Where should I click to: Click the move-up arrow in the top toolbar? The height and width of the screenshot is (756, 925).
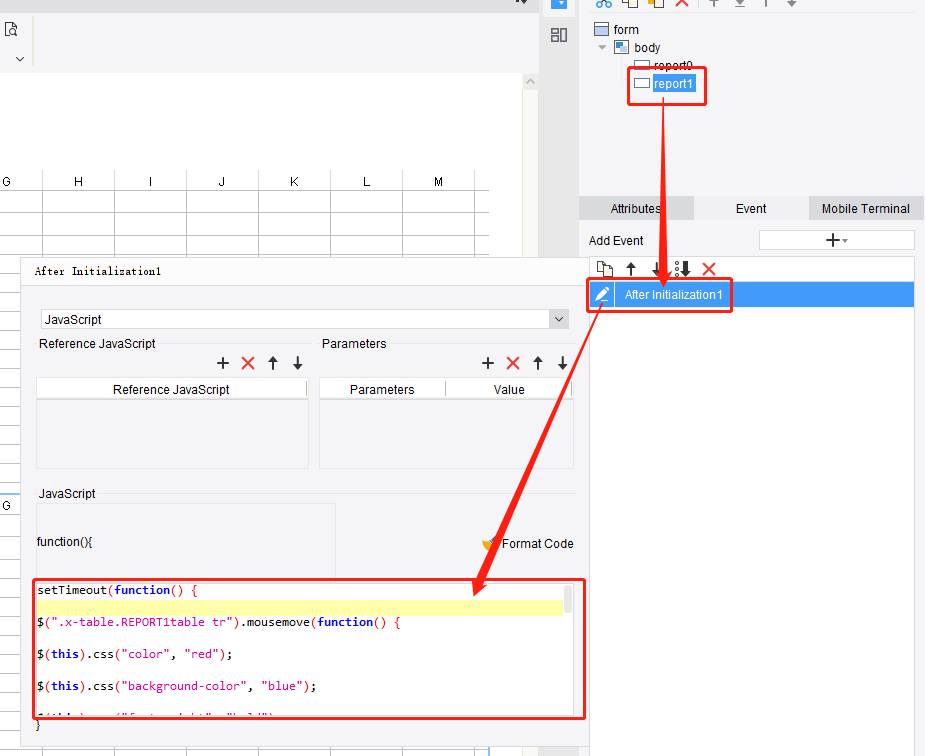tap(712, 5)
